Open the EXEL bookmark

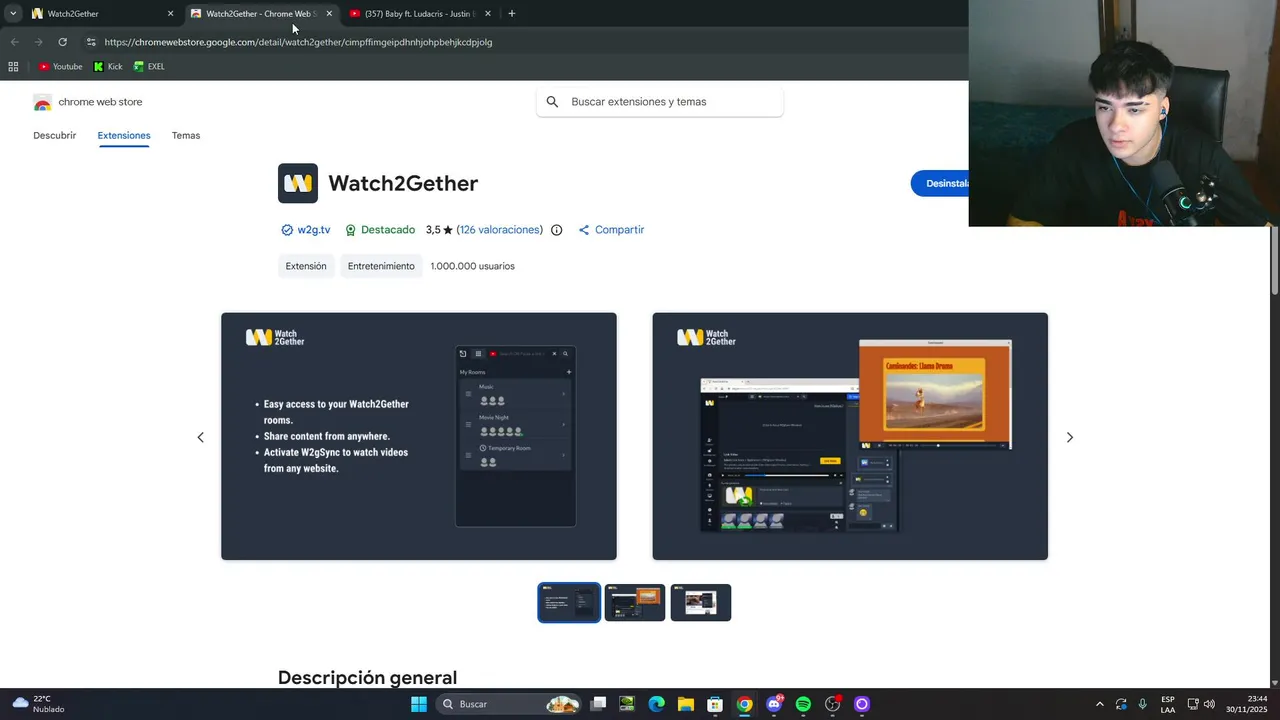coord(149,67)
